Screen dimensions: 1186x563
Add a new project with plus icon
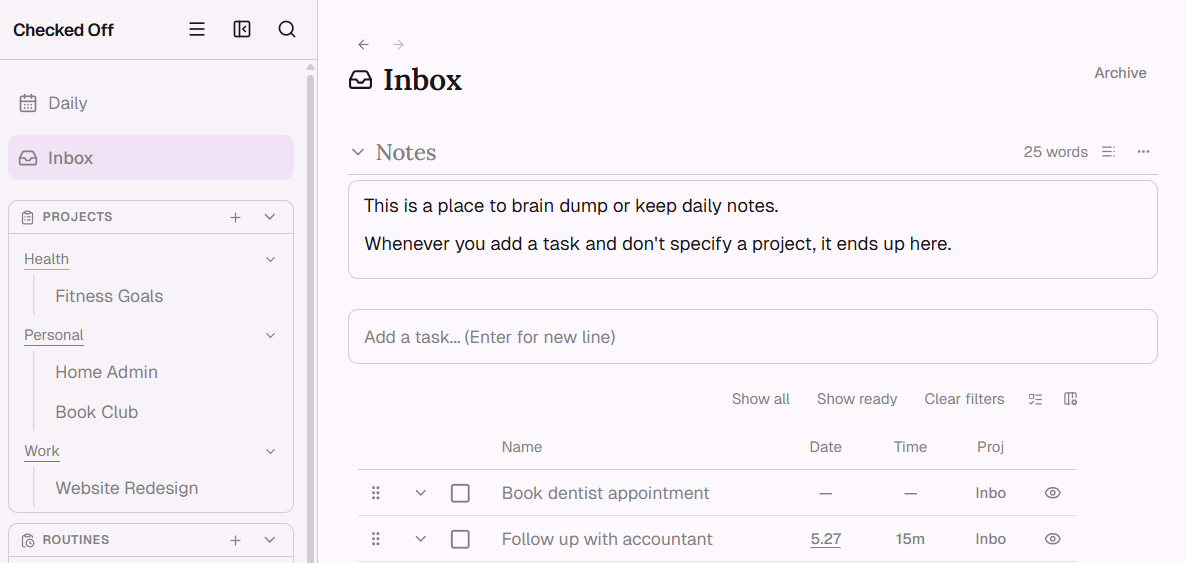click(x=235, y=217)
